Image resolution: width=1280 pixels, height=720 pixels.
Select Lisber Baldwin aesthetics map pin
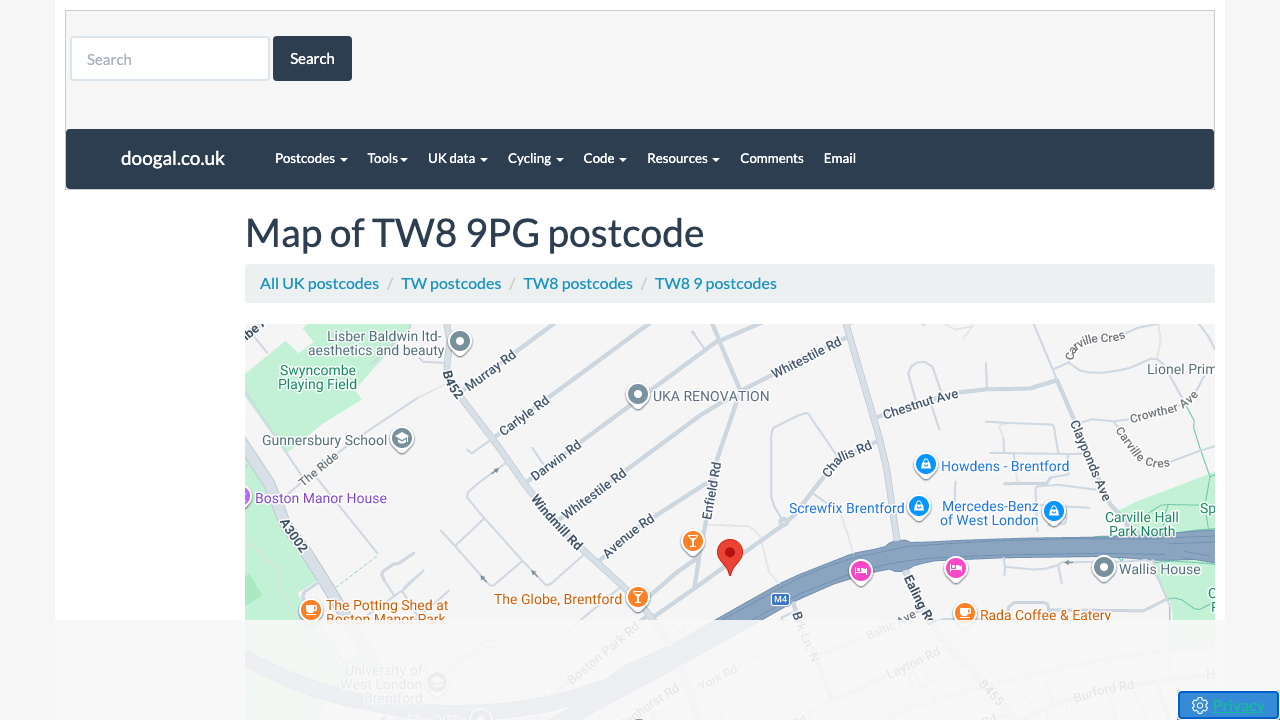tap(460, 342)
